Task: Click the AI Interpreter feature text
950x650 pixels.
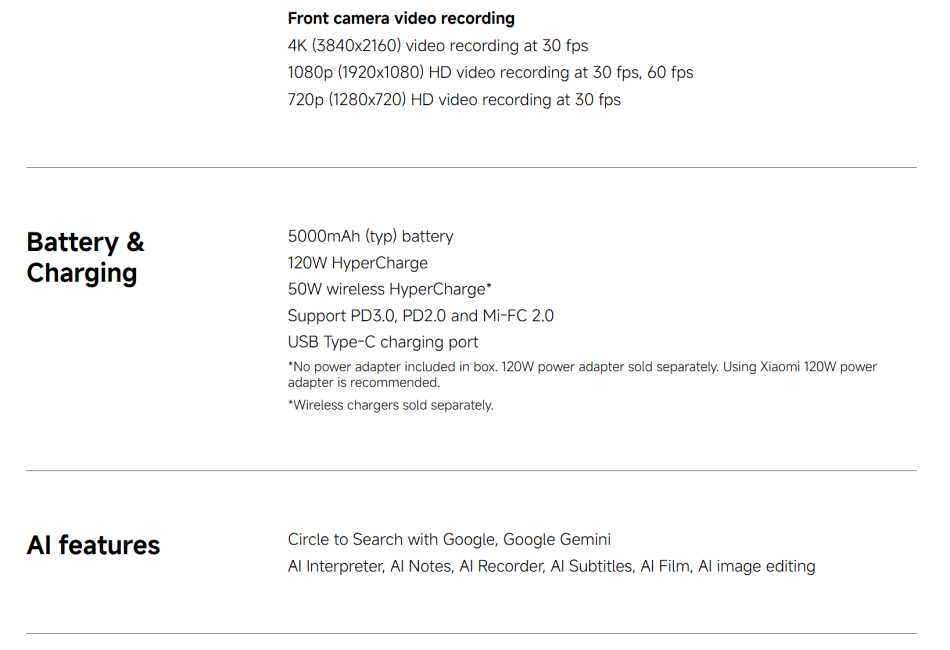Action: pos(336,566)
